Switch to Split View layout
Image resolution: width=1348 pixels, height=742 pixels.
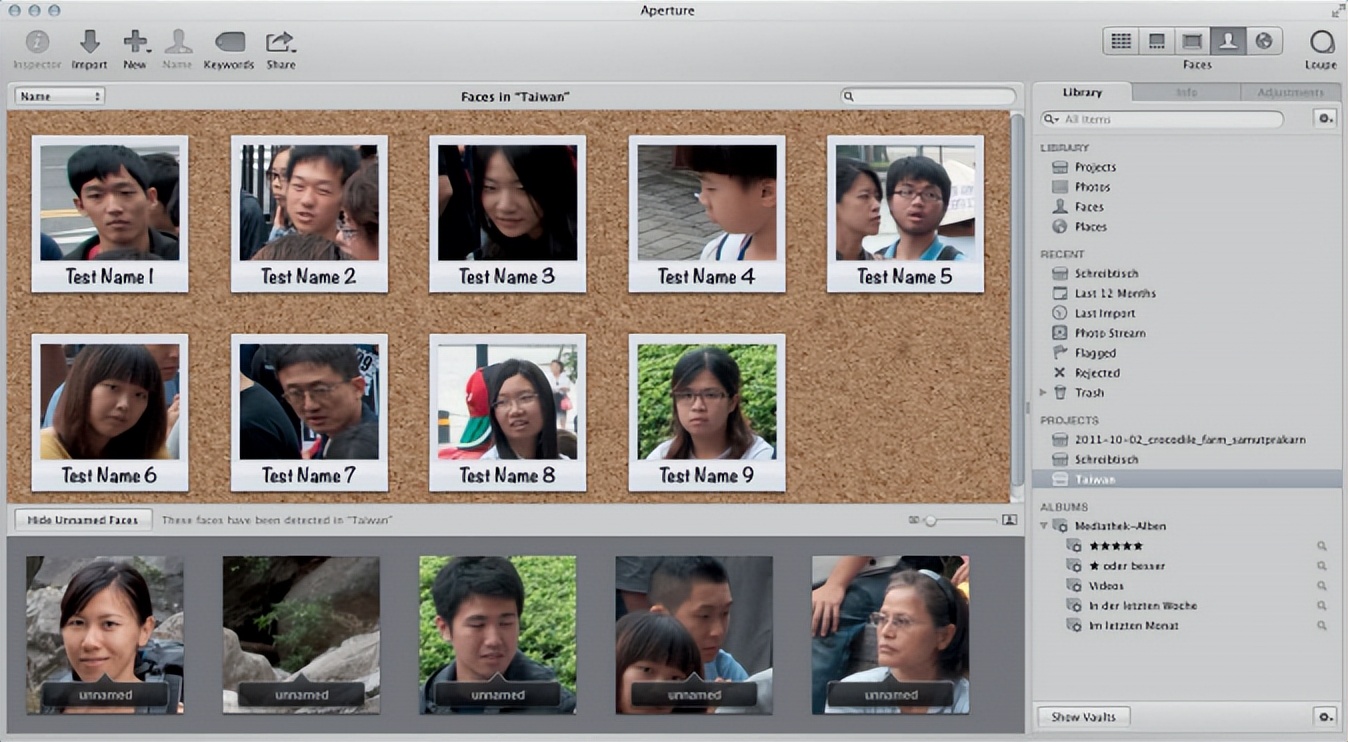(1157, 41)
